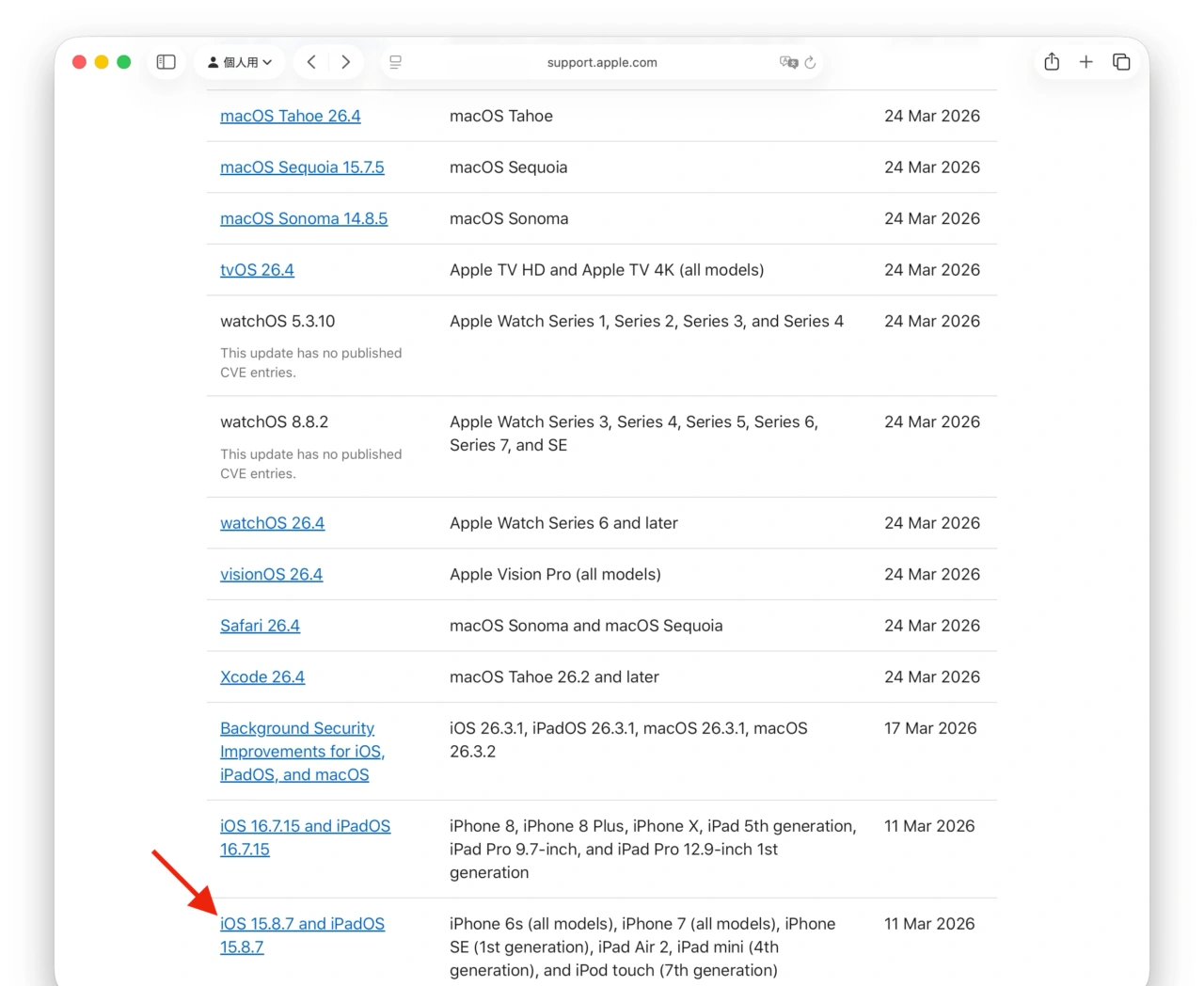Open the visionOS 26.4 link
Image resolution: width=1204 pixels, height=986 pixels.
(271, 574)
